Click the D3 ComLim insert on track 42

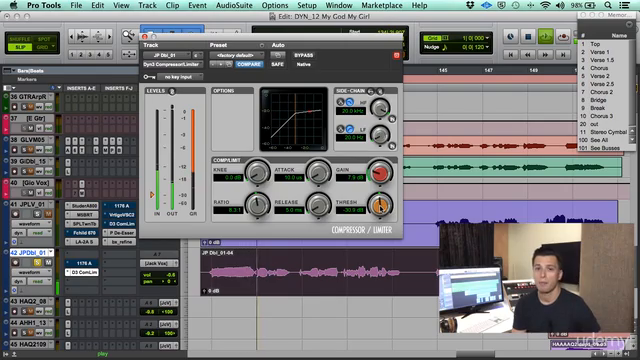click(x=82, y=272)
